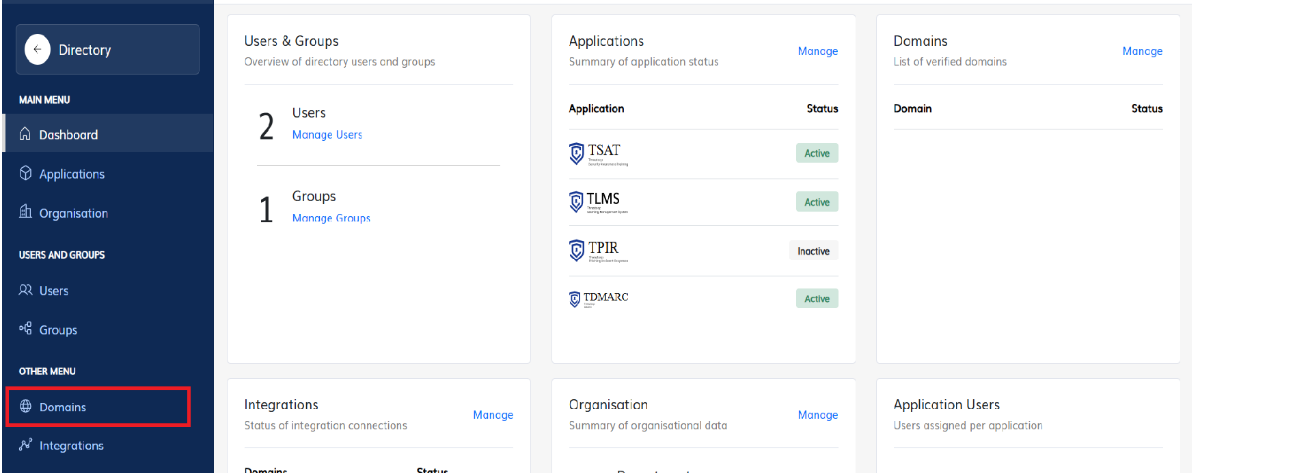Click Manage in the Domains card
Viewport: 1295px width, 473px height.
click(x=1142, y=51)
